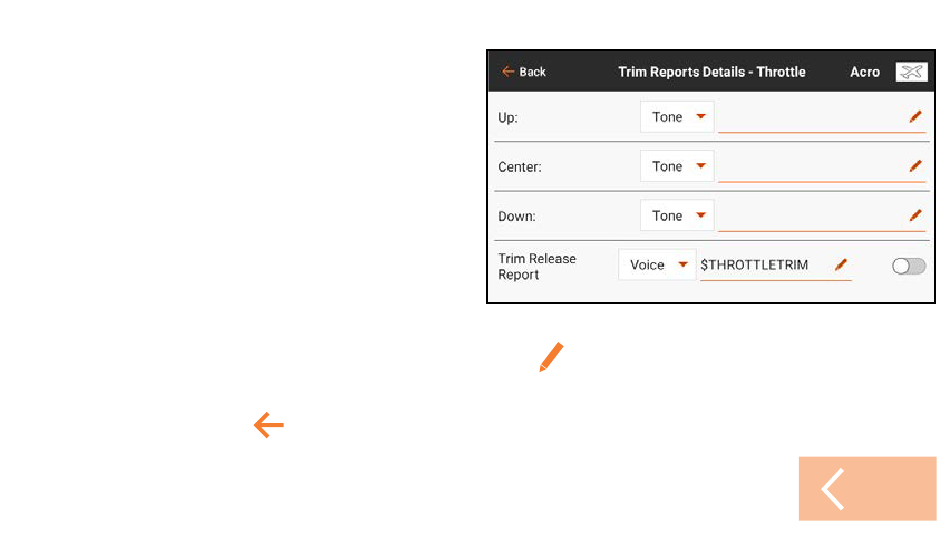The height and width of the screenshot is (534, 950).
Task: Open the Center Tone dropdown
Action: (x=677, y=166)
